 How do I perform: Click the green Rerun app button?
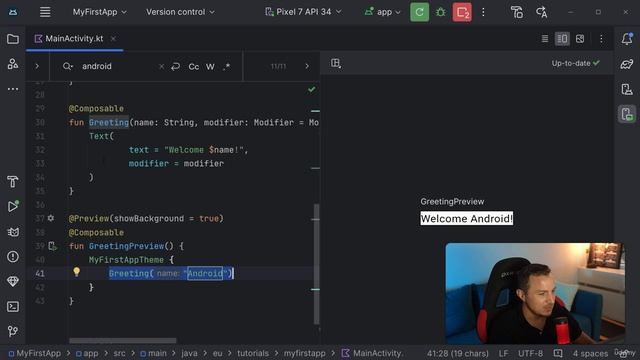419,12
